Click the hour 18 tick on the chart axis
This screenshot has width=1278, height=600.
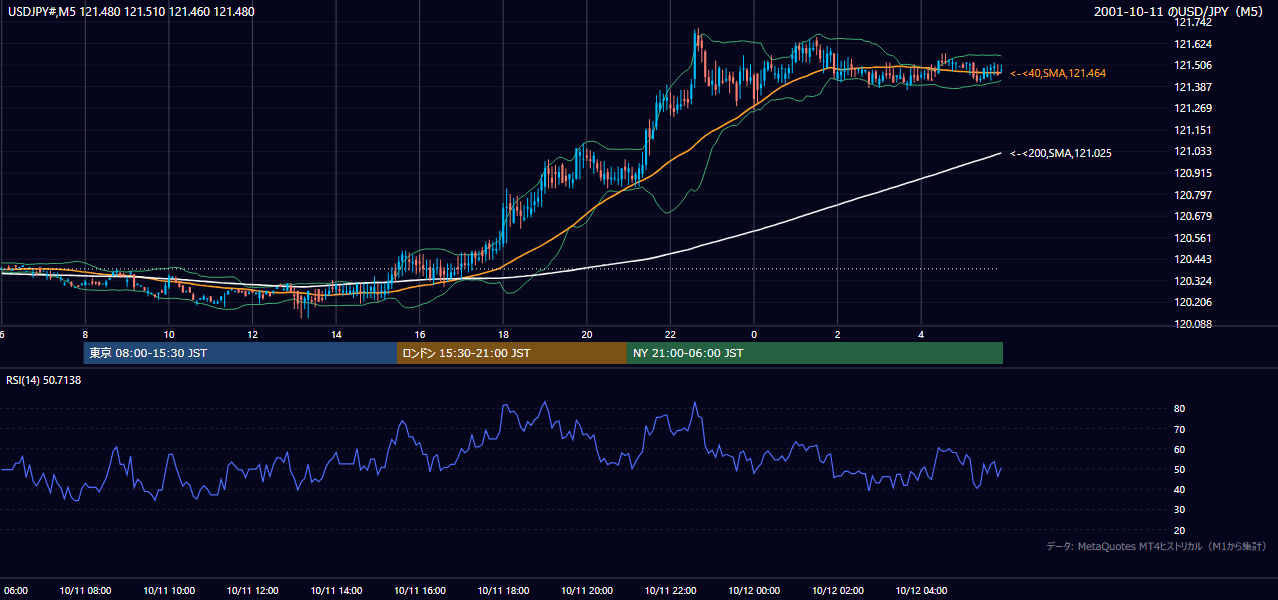(x=503, y=335)
